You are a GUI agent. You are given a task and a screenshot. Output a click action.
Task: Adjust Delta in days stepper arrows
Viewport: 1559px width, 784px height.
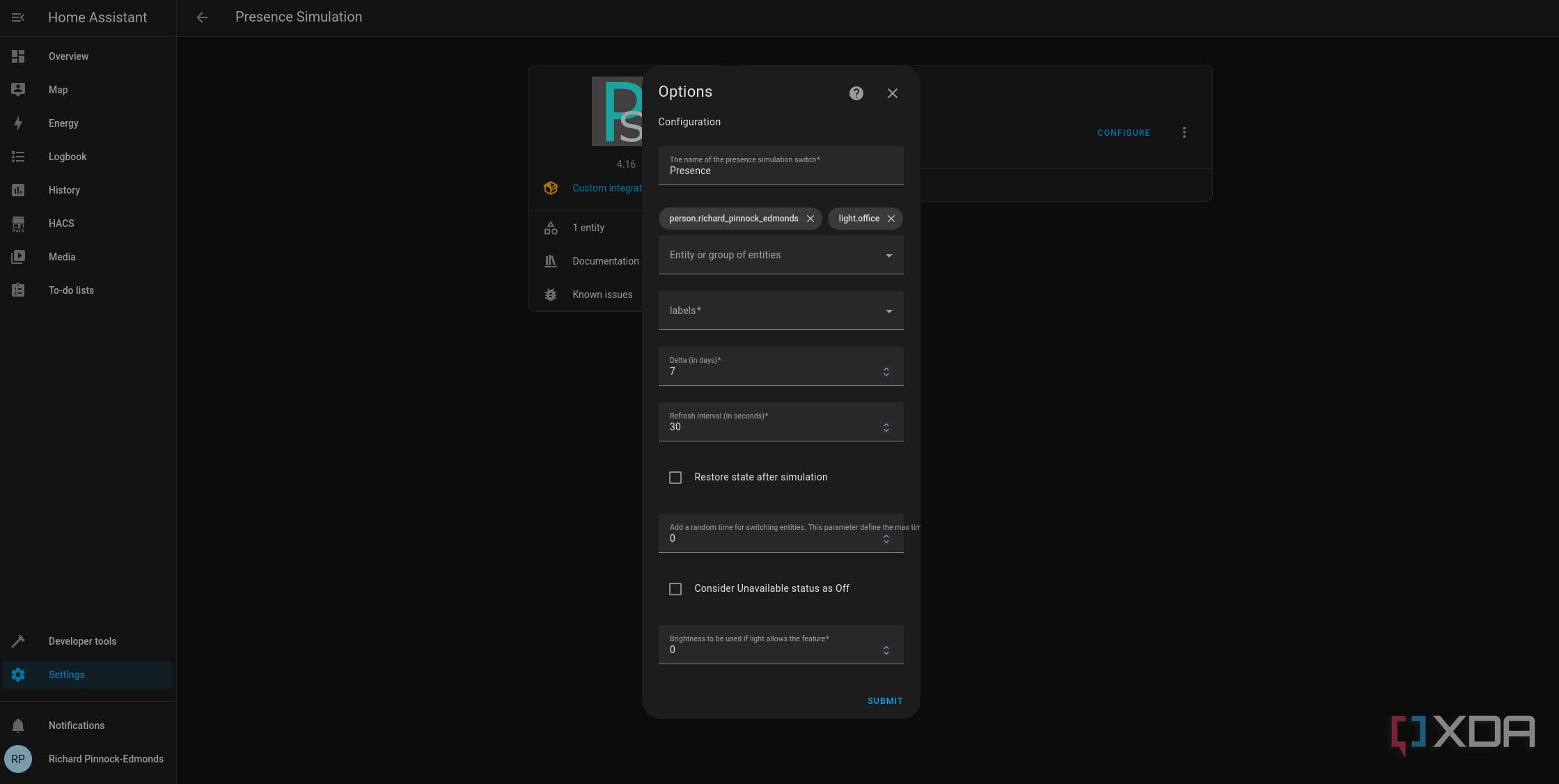886,372
